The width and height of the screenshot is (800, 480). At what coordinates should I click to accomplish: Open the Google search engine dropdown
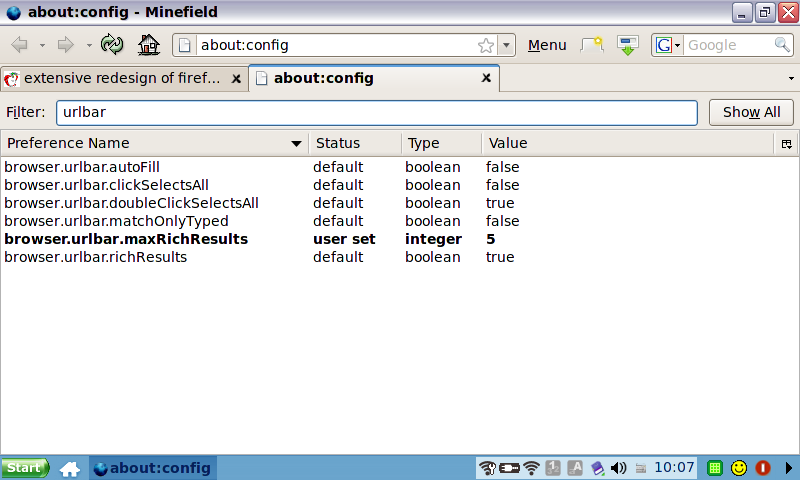pos(667,45)
